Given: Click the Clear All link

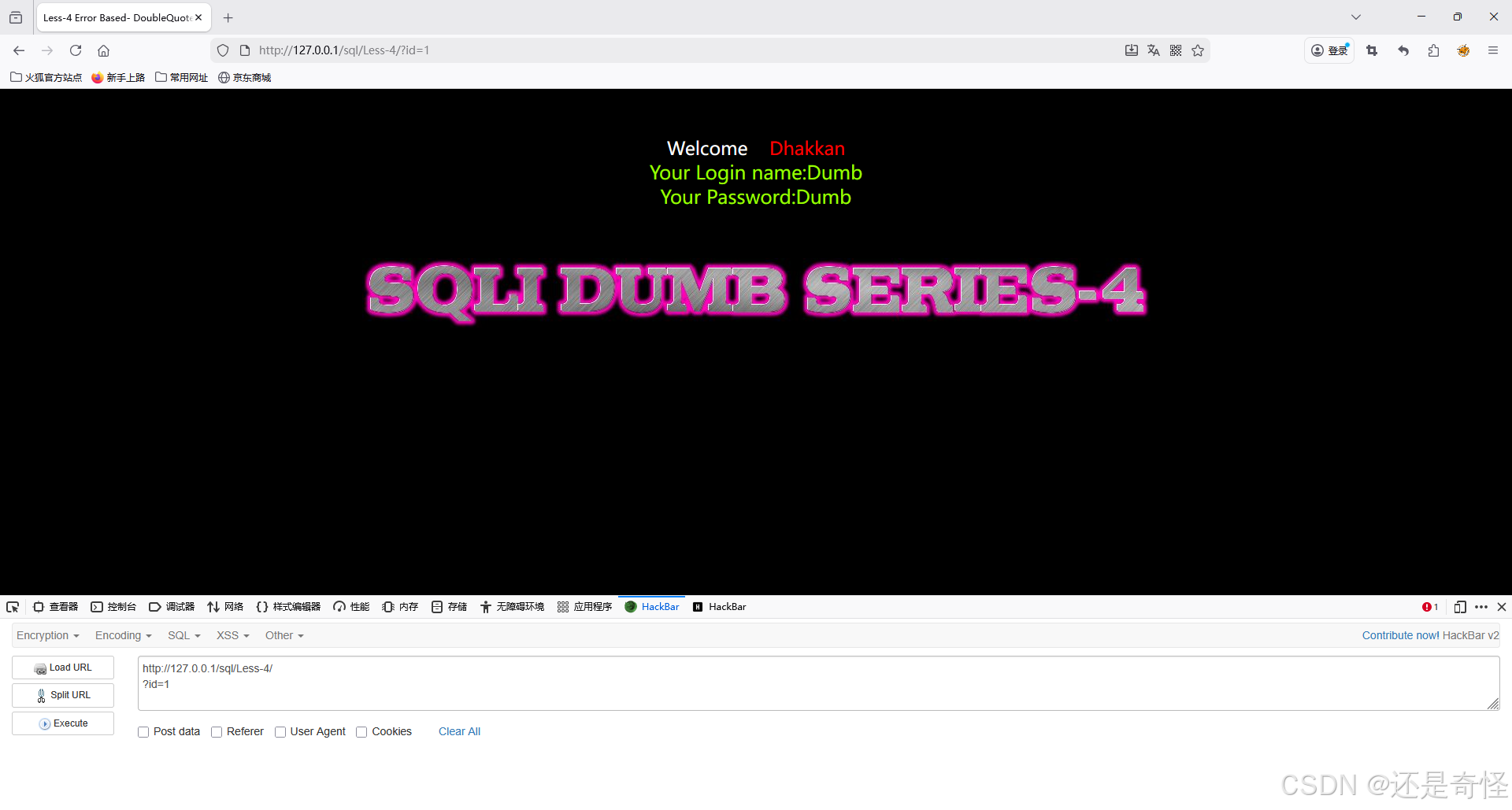Looking at the screenshot, I should (x=459, y=731).
